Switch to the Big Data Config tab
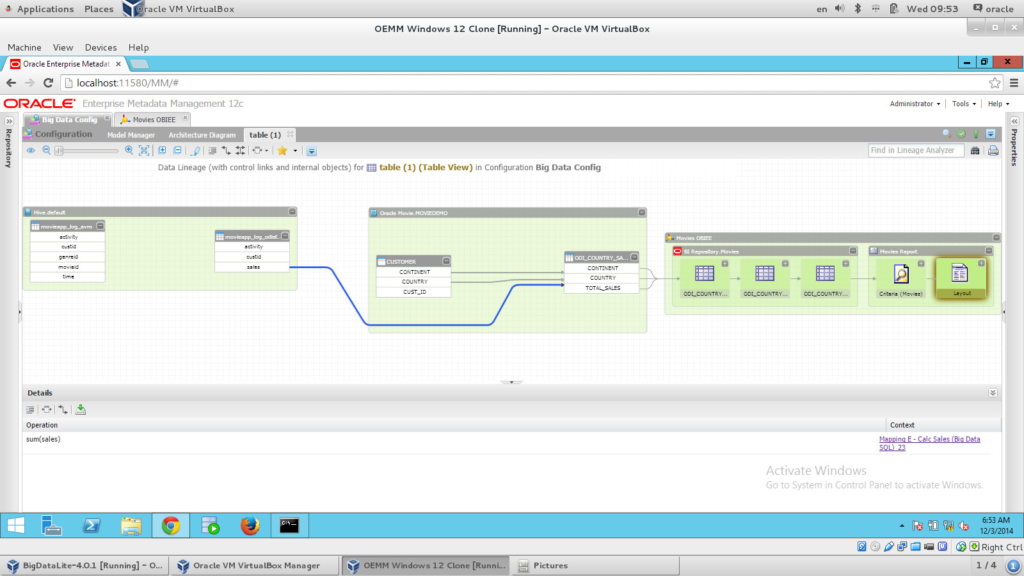1024x576 pixels. point(69,120)
